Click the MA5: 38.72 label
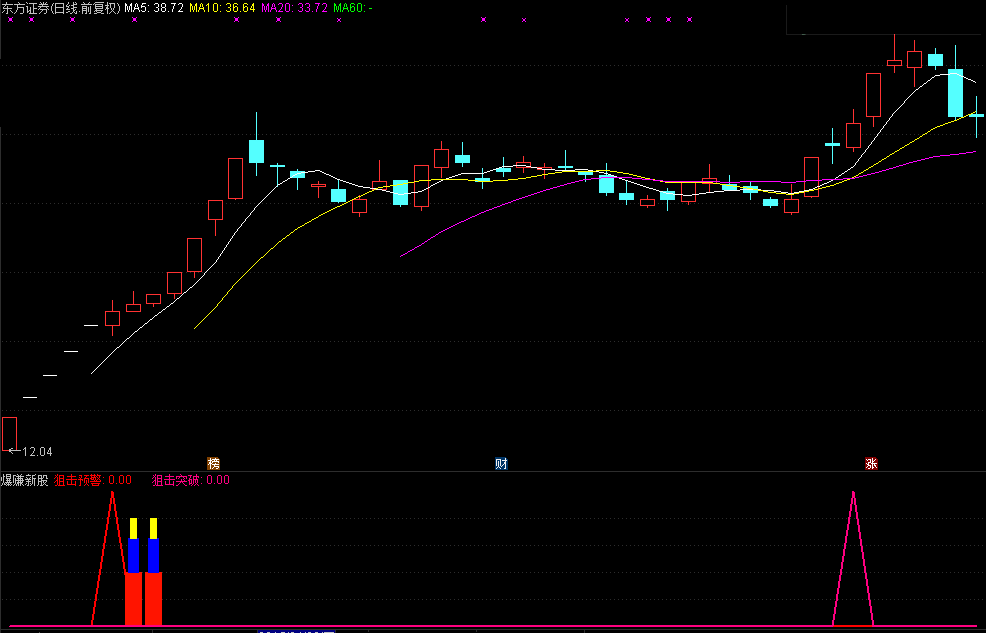 [154, 8]
